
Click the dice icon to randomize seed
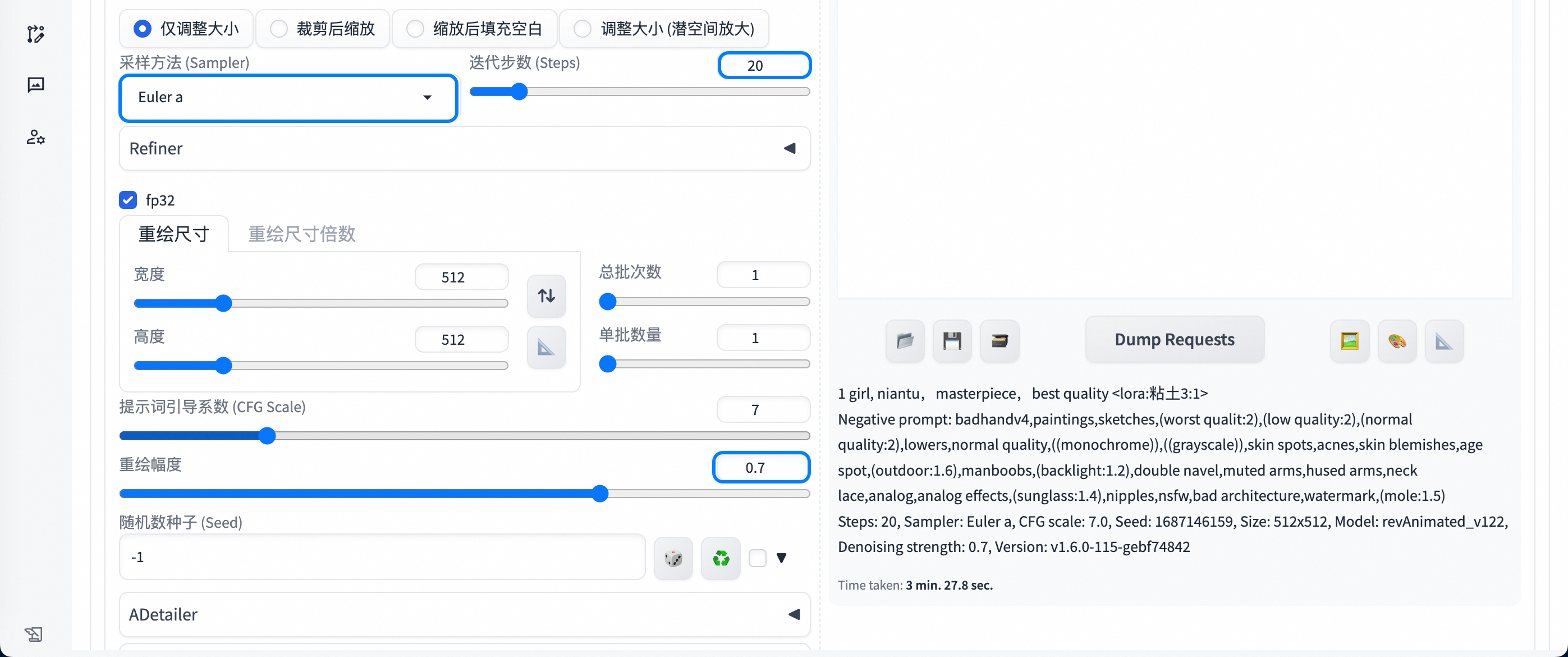pos(673,558)
